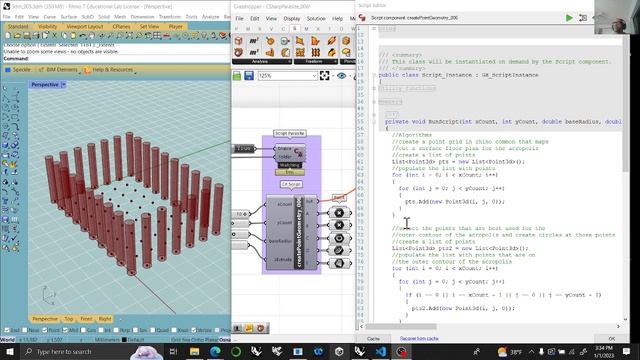Click Zoom Extents icon in Rhino toolbar
Screen dimensions: 640x360
[x=129, y=36]
